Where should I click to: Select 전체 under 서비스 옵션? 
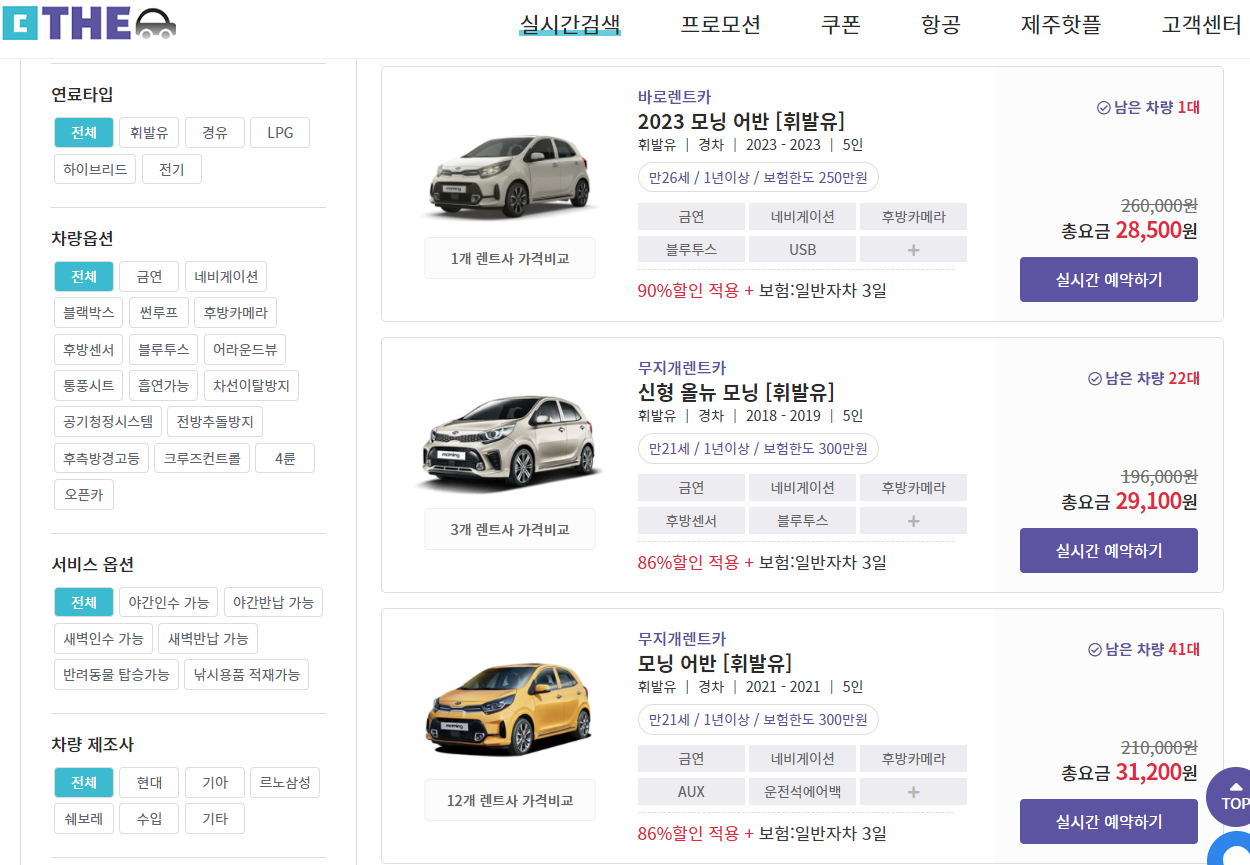coord(84,602)
